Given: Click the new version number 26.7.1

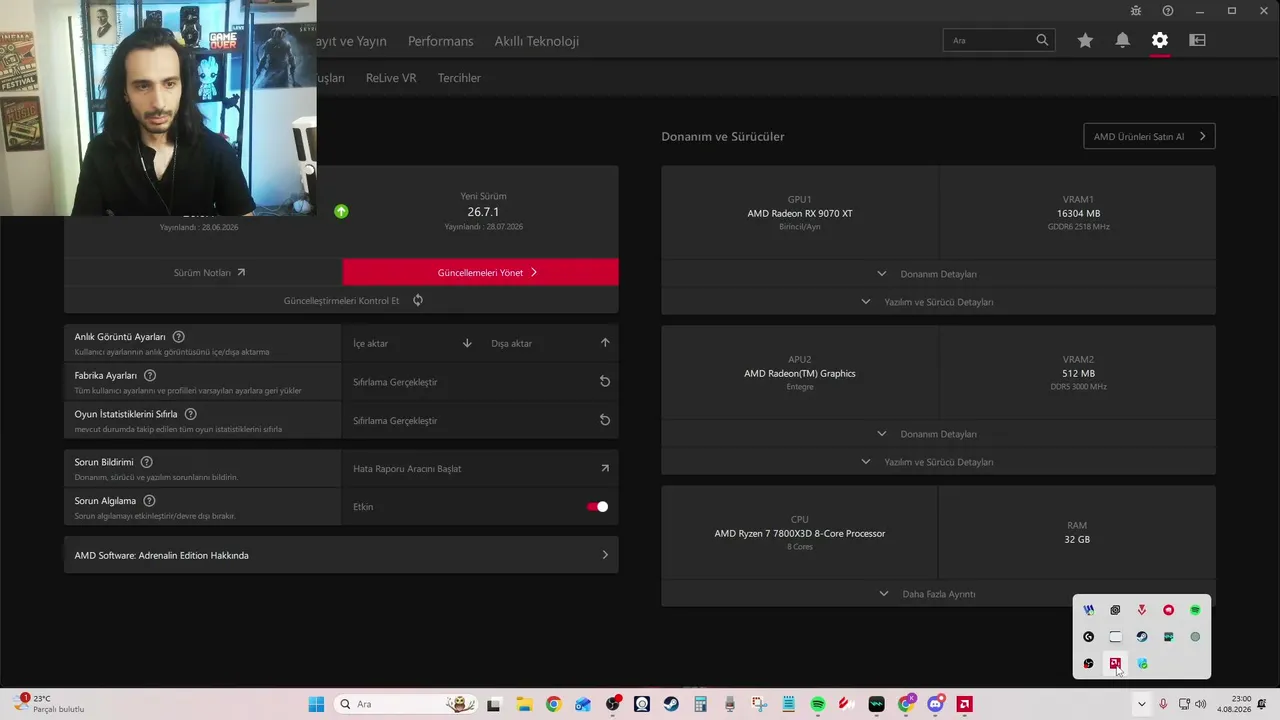Looking at the screenshot, I should [483, 212].
